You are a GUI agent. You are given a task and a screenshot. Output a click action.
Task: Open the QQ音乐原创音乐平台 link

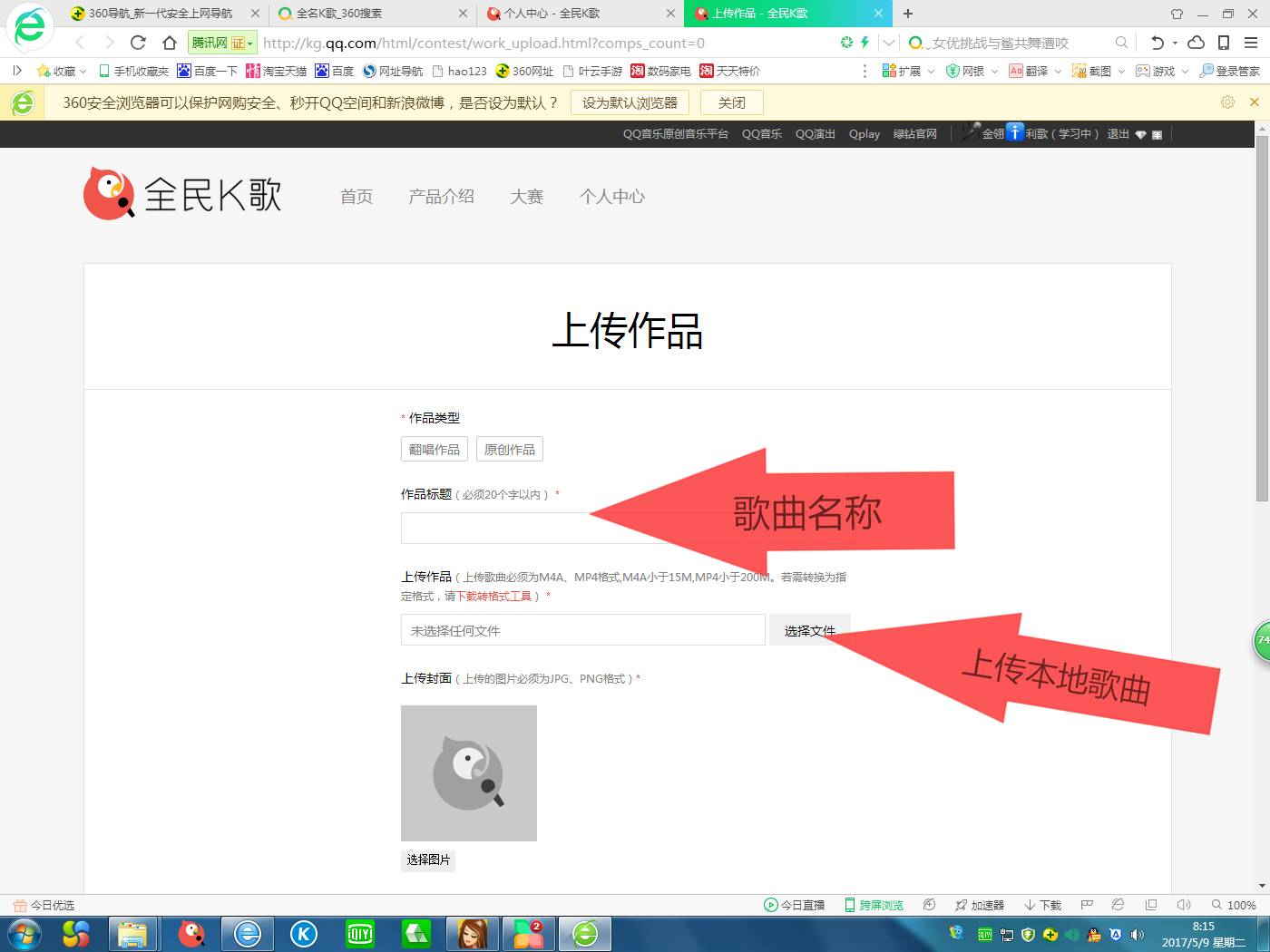(x=676, y=133)
